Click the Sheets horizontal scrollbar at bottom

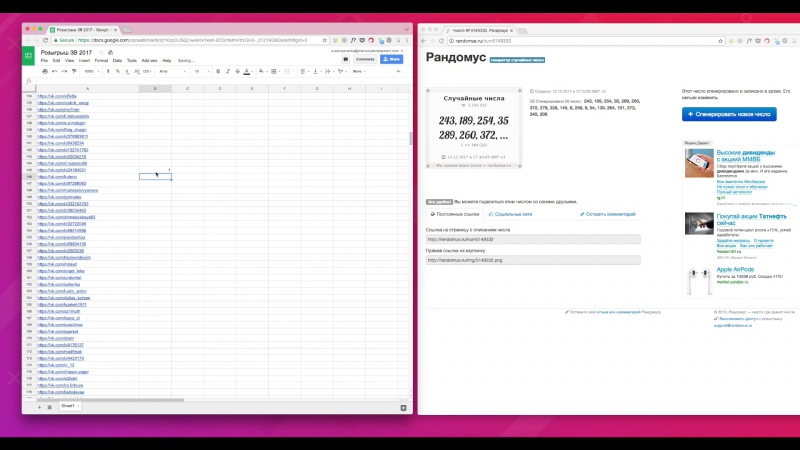(x=108, y=400)
